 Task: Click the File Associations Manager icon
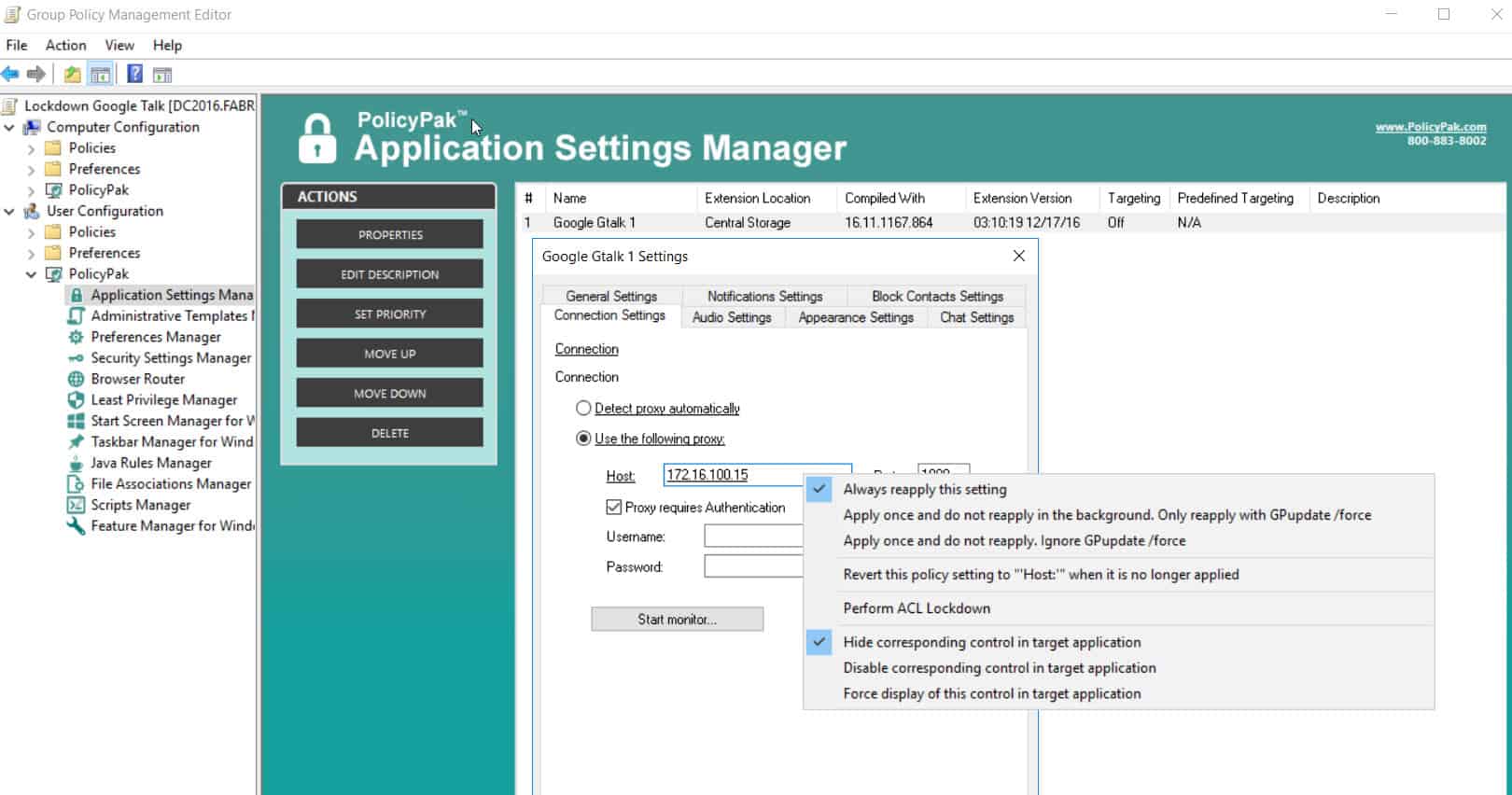tap(77, 483)
